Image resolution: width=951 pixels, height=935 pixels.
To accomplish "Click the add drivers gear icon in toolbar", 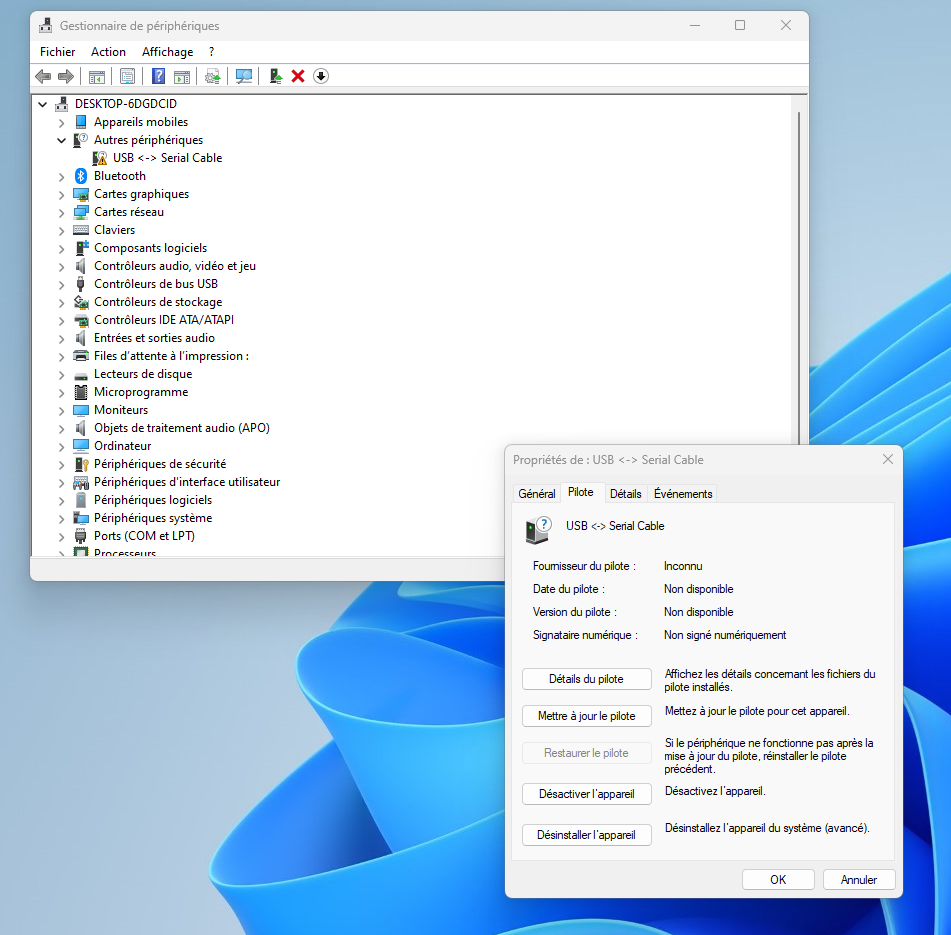I will (x=212, y=76).
